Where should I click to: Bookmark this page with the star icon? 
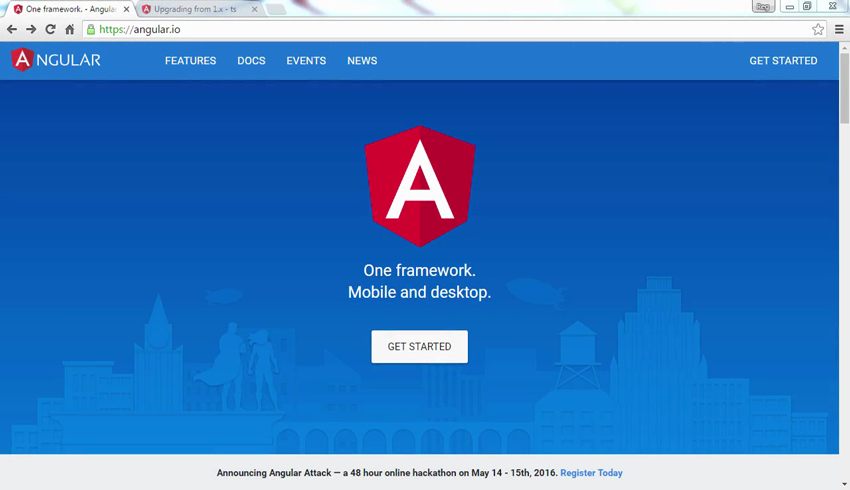click(x=818, y=29)
